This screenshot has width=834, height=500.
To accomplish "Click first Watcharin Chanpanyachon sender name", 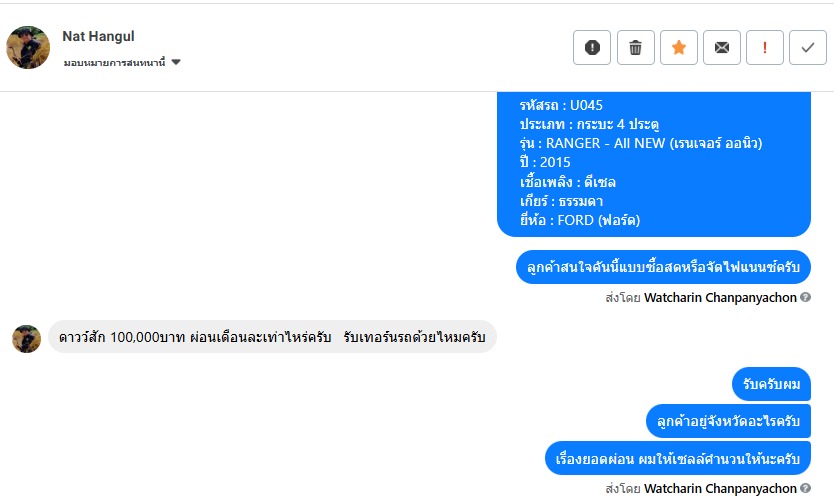I will tap(720, 297).
